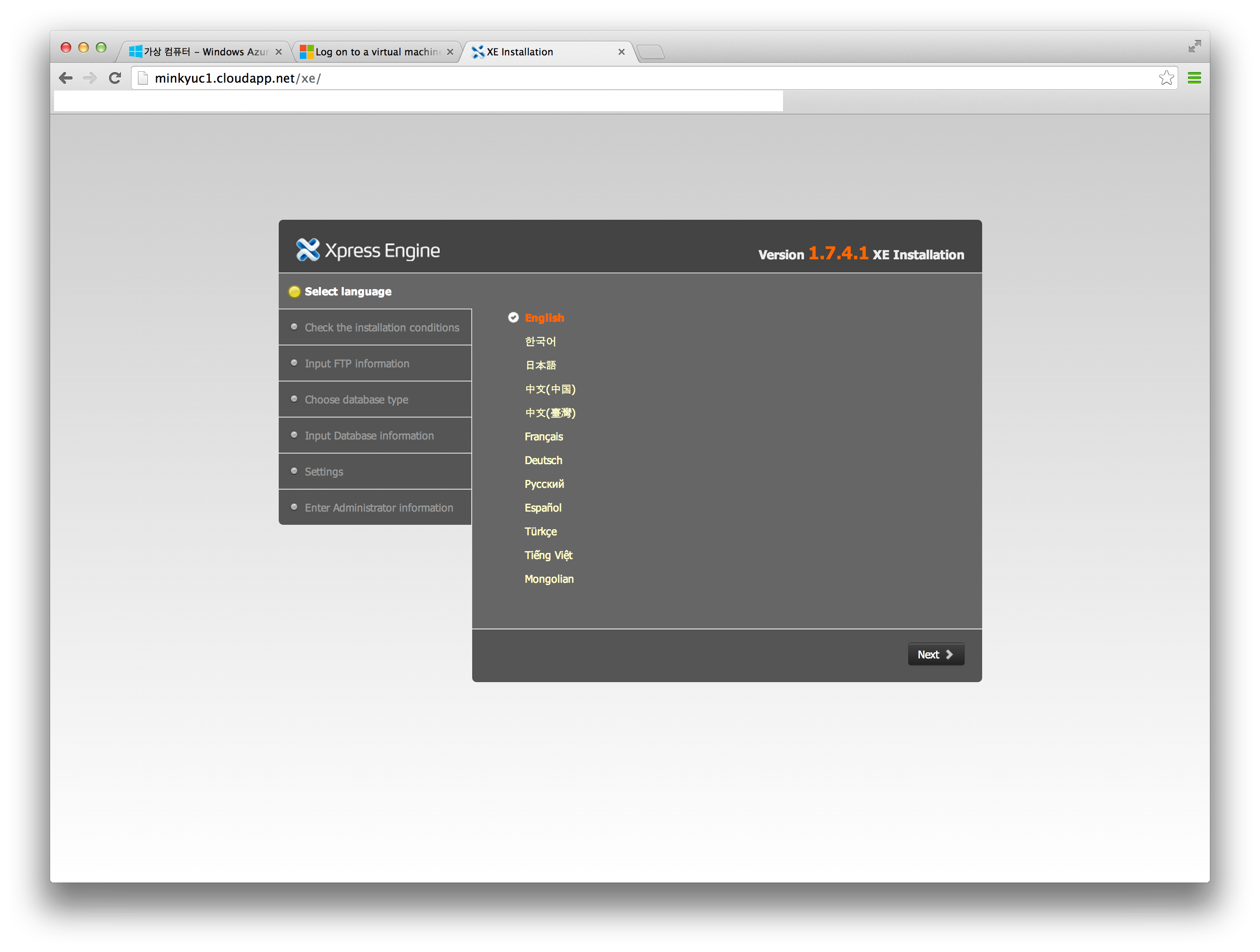Screen dimensions: 1260x952
Task: Select 한국어 as installation language
Action: [540, 342]
